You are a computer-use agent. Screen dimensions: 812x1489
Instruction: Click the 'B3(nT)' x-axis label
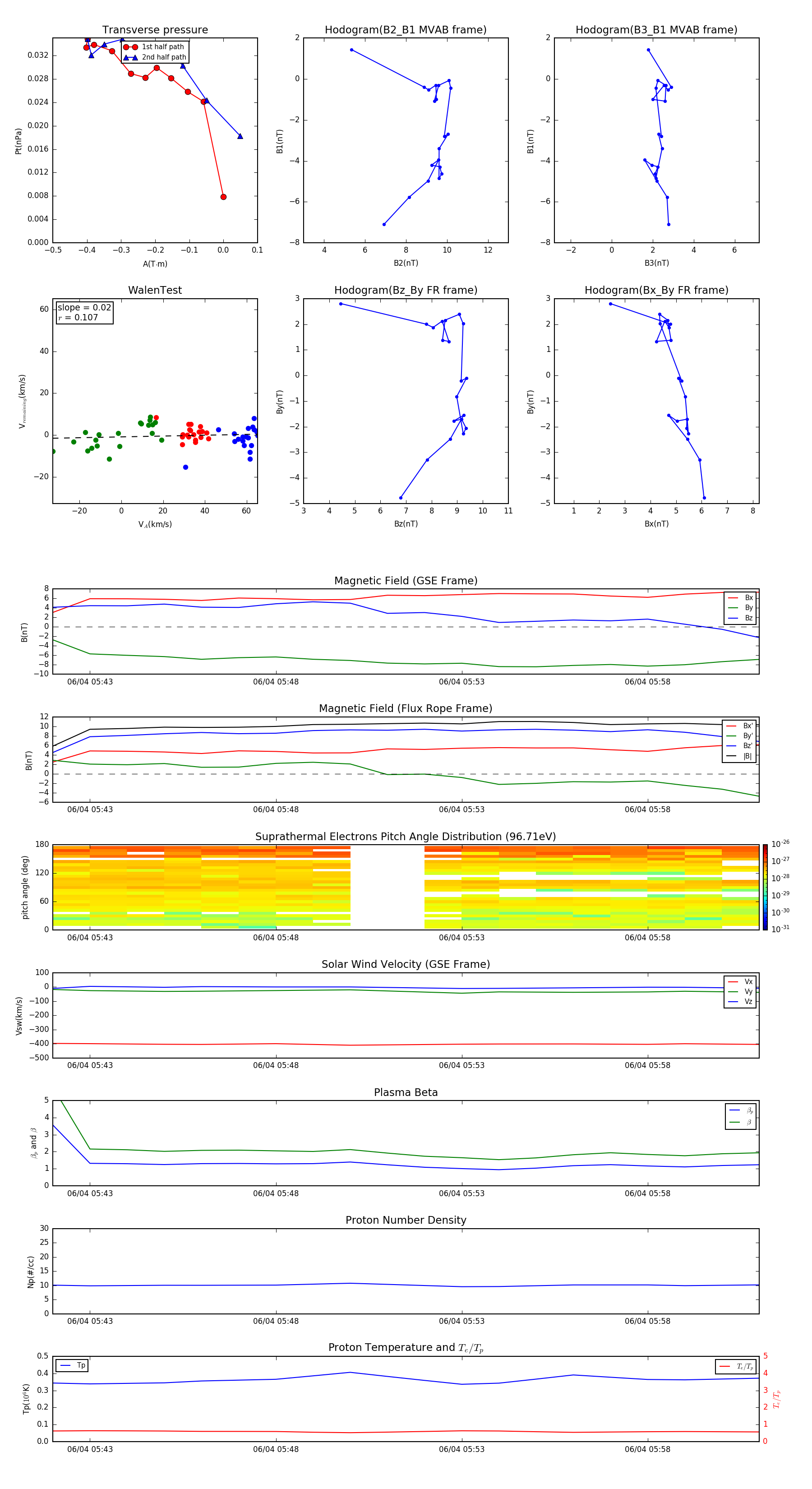(x=656, y=263)
